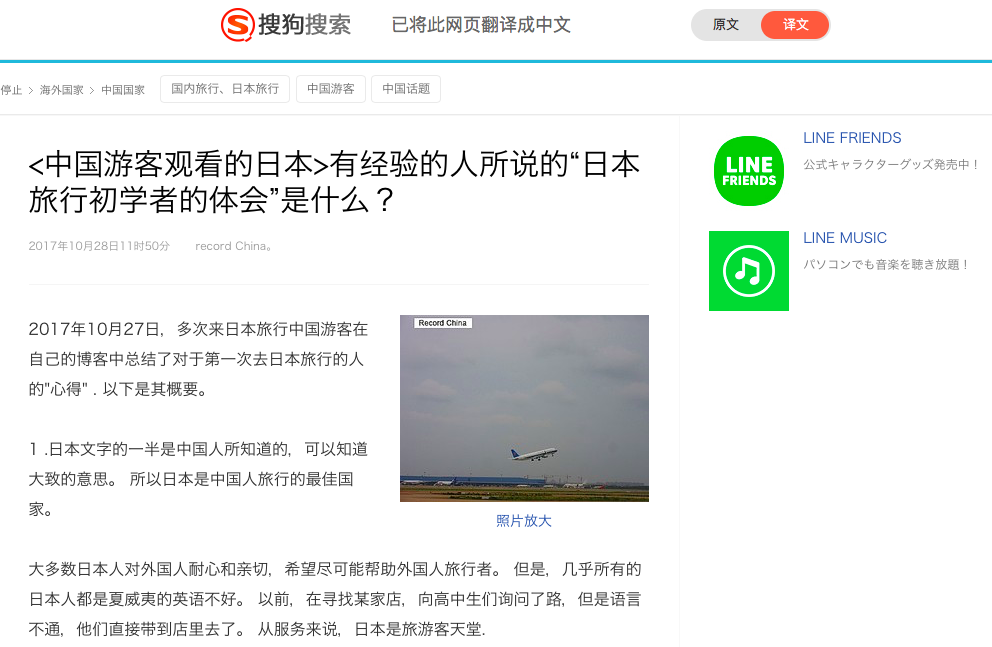Viewport: 992px width, 647px height.
Task: Select the 译文 translated view toggle
Action: (x=795, y=25)
